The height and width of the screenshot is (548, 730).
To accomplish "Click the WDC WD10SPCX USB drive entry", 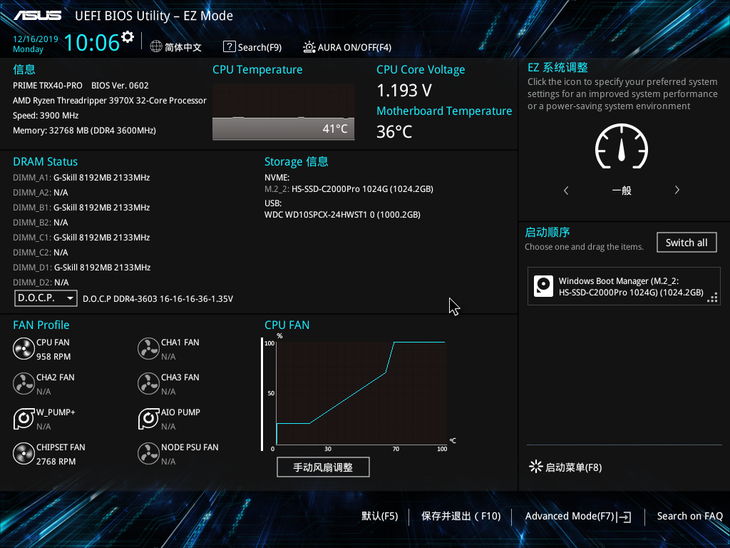I will 342,215.
